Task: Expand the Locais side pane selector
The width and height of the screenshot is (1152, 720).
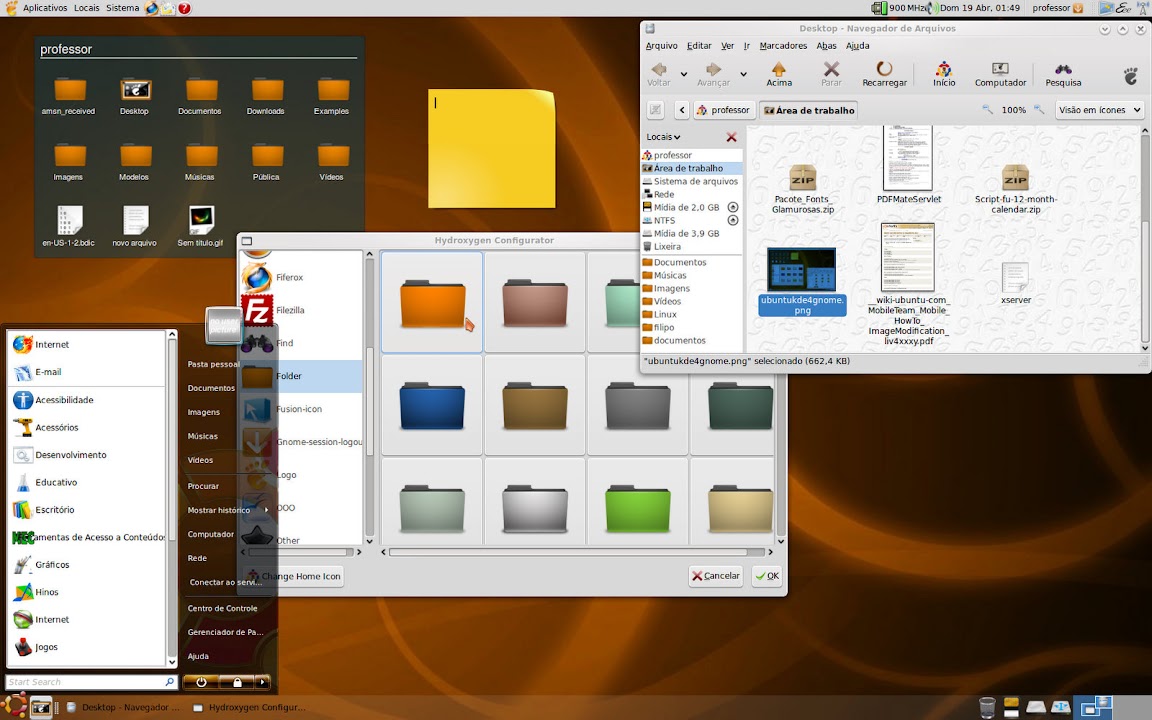Action: (663, 137)
